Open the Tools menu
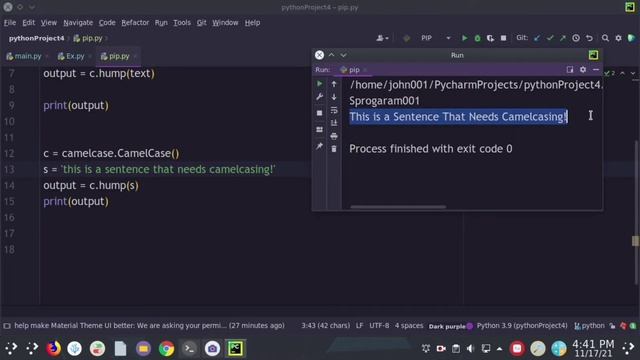The width and height of the screenshot is (640, 360). point(182,23)
